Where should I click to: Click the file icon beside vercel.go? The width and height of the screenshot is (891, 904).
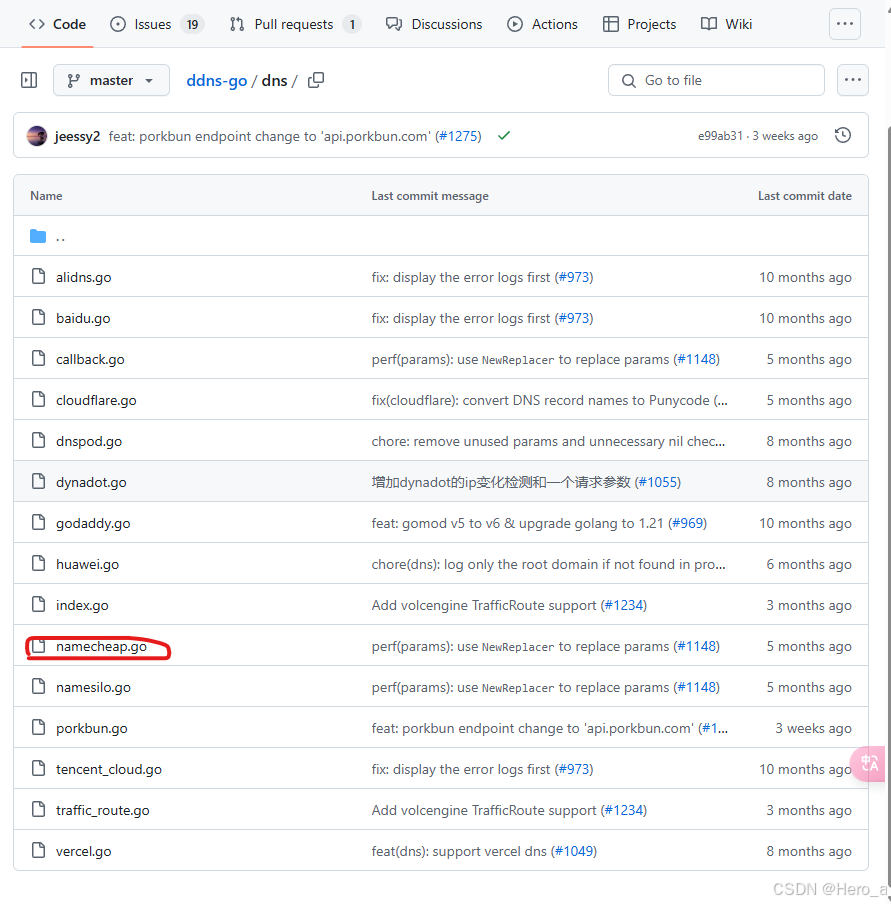point(39,850)
